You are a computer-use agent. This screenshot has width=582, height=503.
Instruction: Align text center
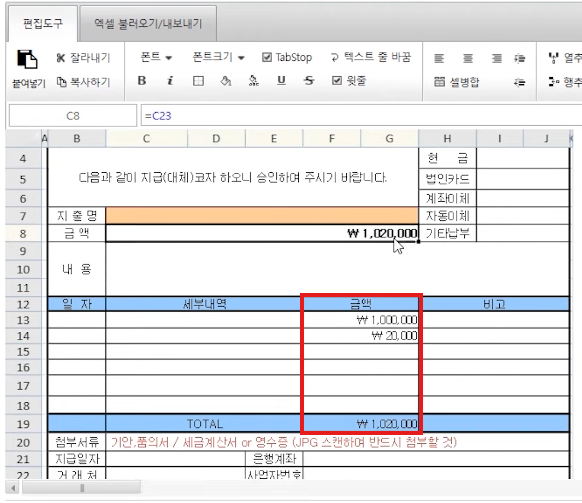click(x=468, y=59)
